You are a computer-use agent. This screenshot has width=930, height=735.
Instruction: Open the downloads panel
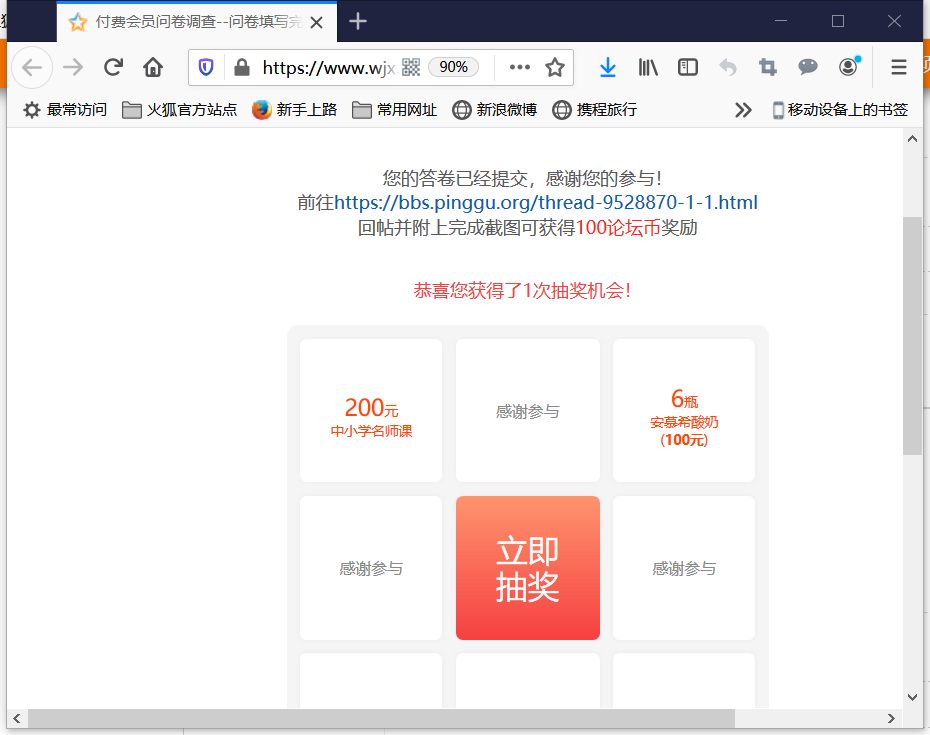tap(607, 68)
